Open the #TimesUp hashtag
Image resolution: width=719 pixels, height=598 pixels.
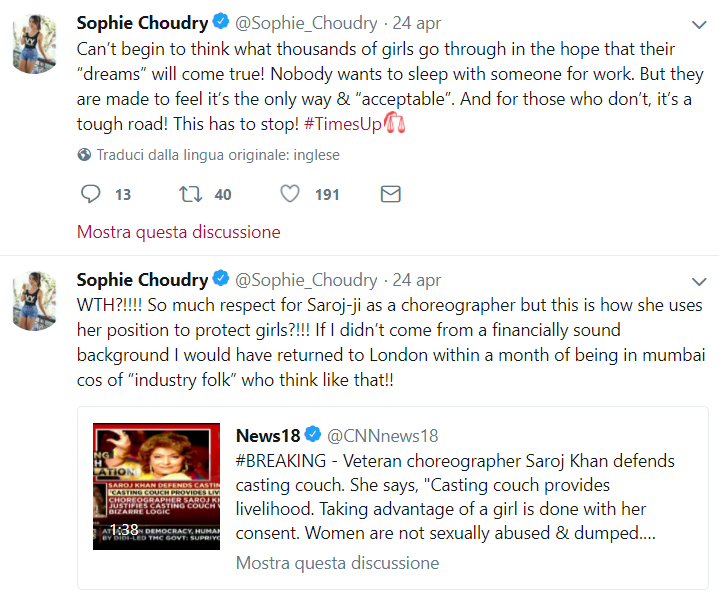click(343, 124)
